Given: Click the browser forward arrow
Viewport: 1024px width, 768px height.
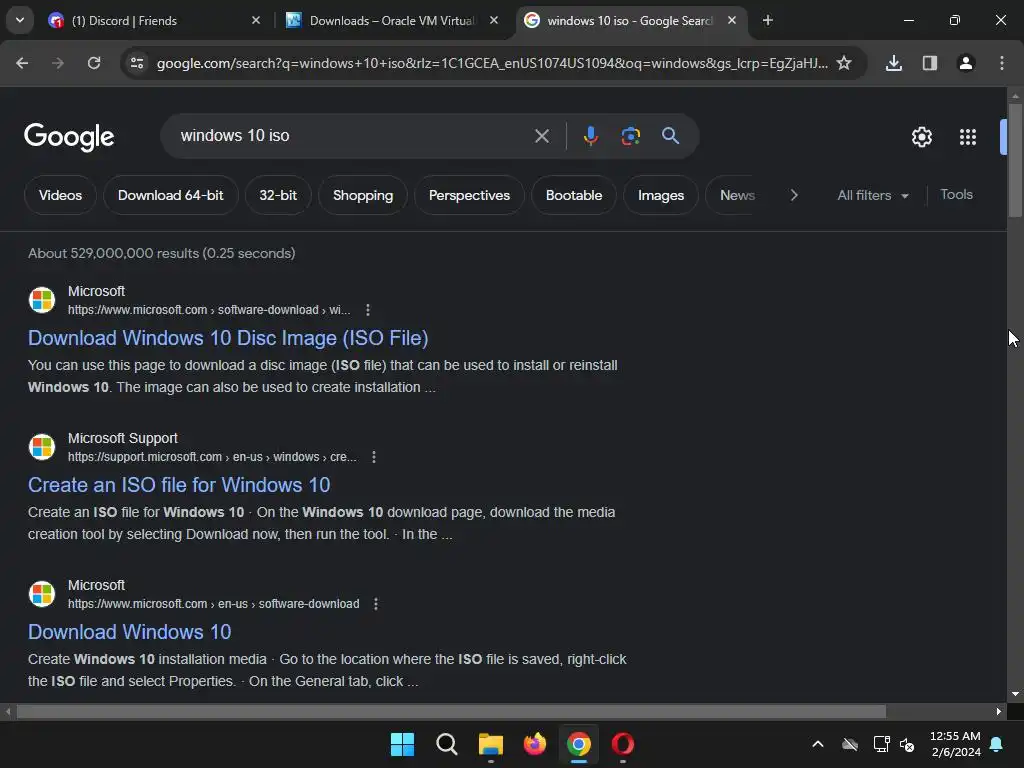Looking at the screenshot, I should click(58, 63).
